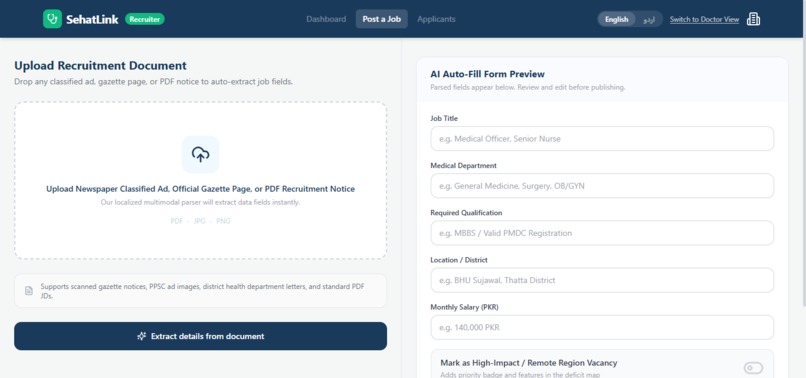Click the document icon beside supported formats note

(x=29, y=291)
